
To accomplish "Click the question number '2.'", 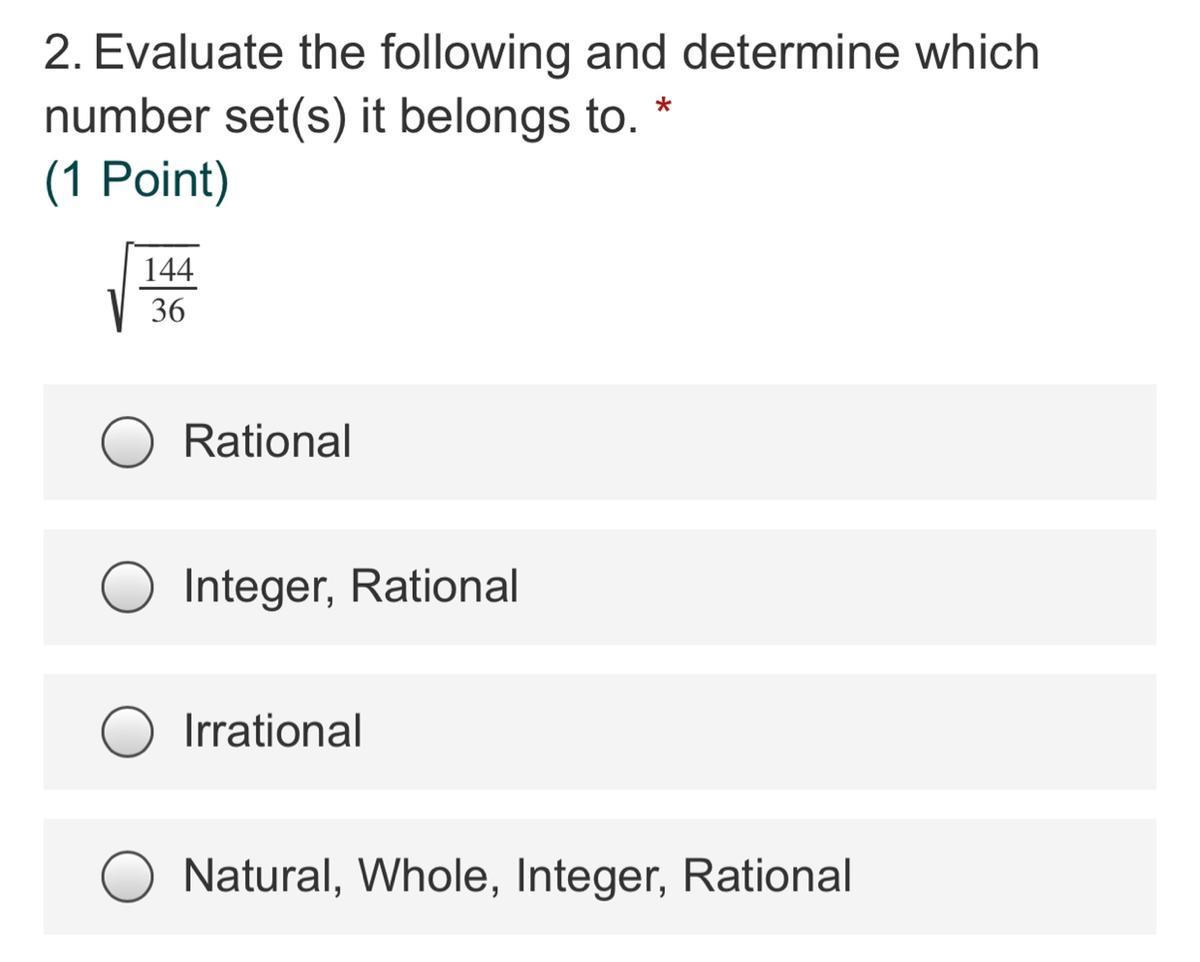I will (62, 53).
